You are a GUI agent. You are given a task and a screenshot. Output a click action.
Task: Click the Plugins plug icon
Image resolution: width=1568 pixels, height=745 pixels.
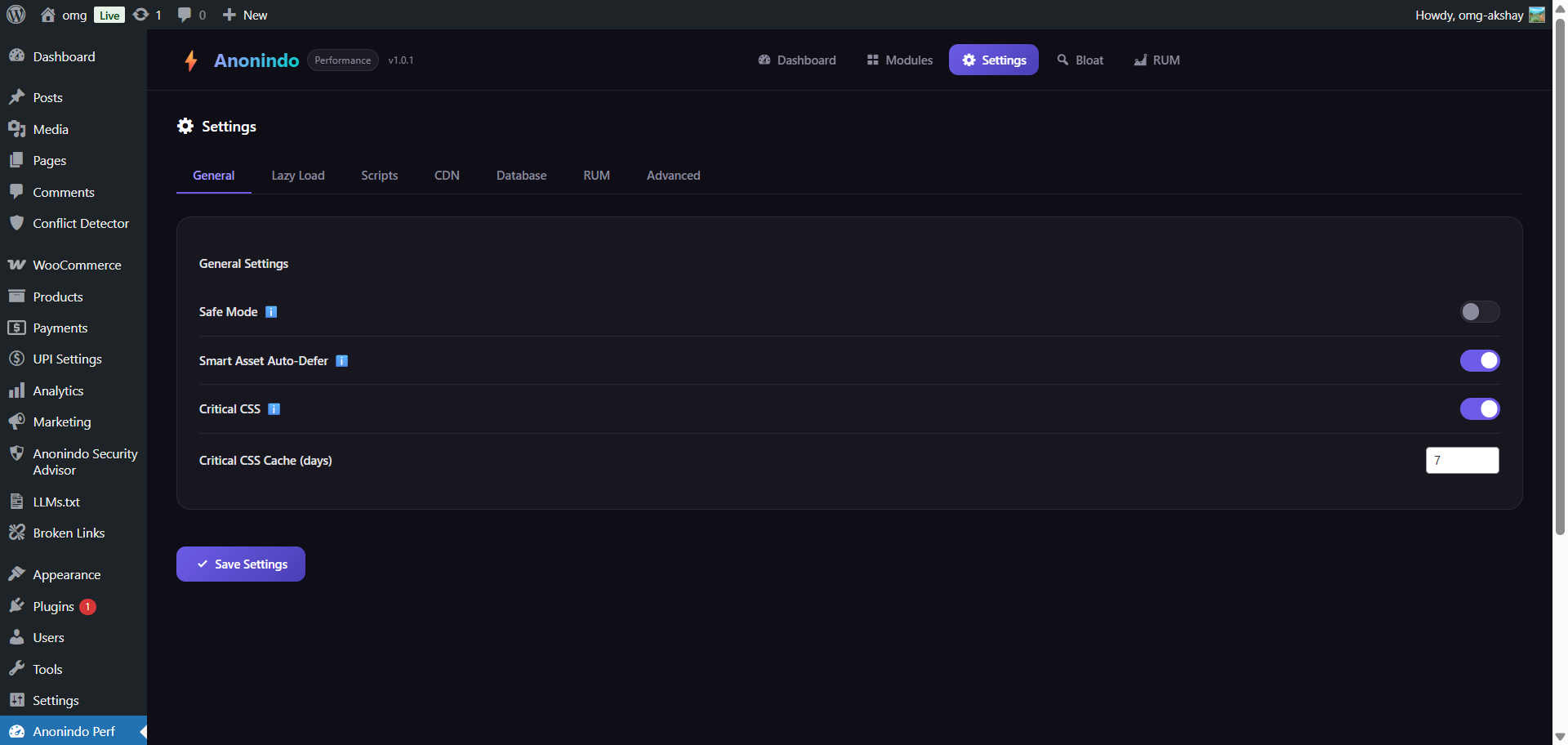[x=16, y=606]
